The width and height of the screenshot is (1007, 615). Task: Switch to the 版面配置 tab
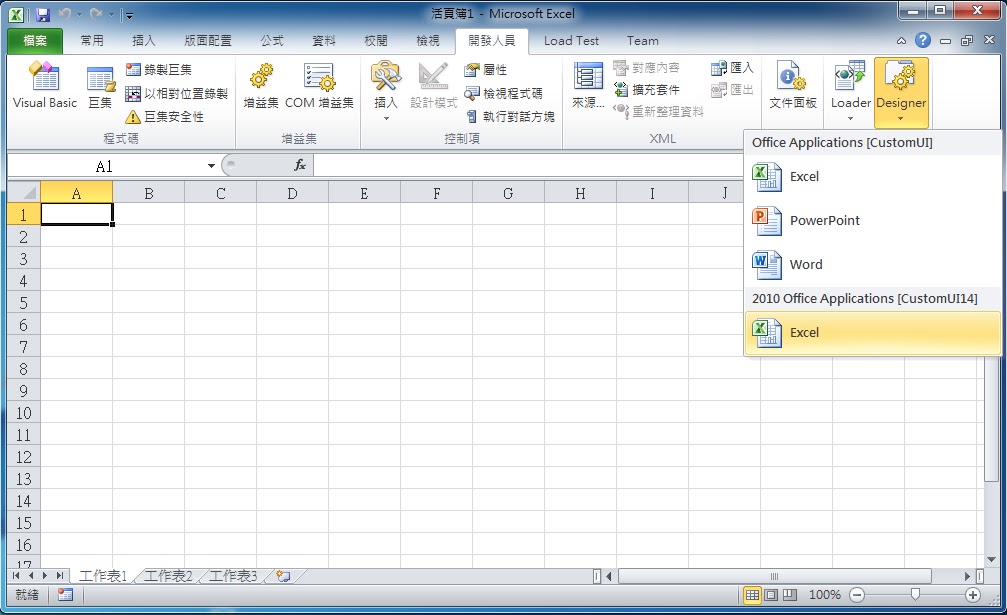coord(207,40)
